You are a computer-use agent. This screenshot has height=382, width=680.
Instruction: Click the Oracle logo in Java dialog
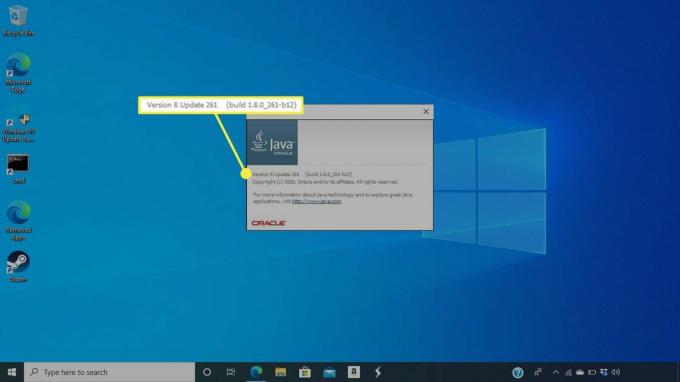[268, 223]
